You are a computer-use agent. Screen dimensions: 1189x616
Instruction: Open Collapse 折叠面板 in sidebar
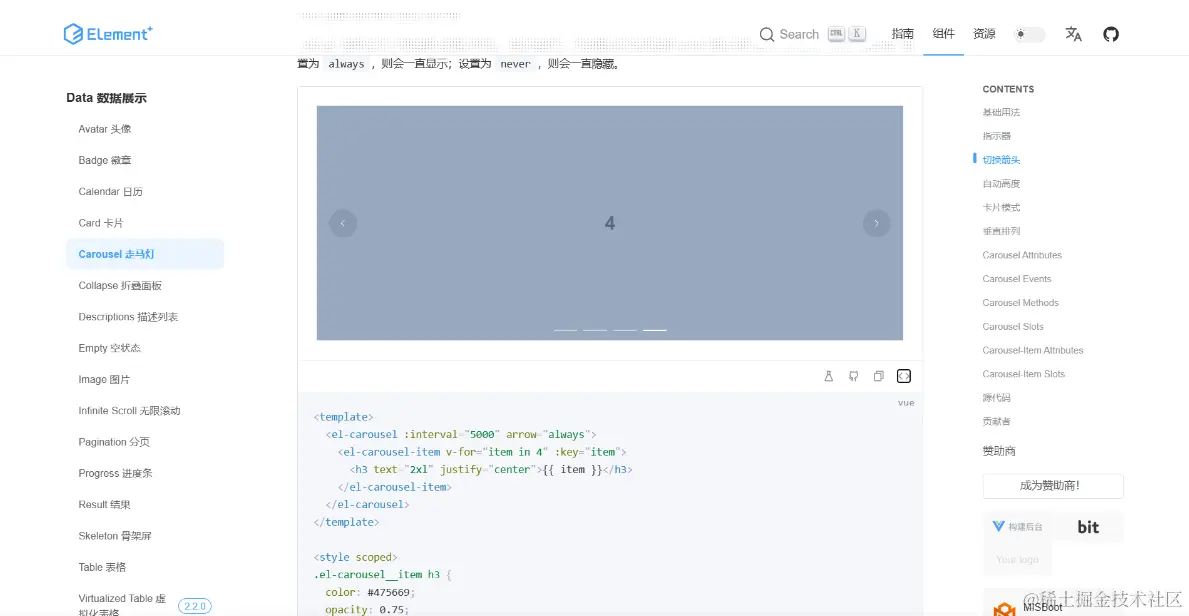(x=120, y=285)
